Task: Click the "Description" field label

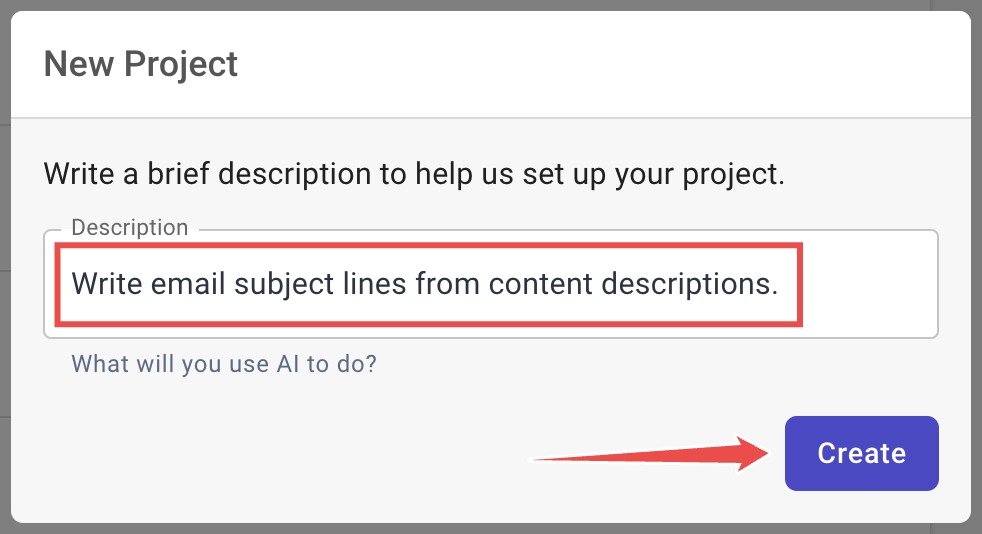Action: coord(129,228)
